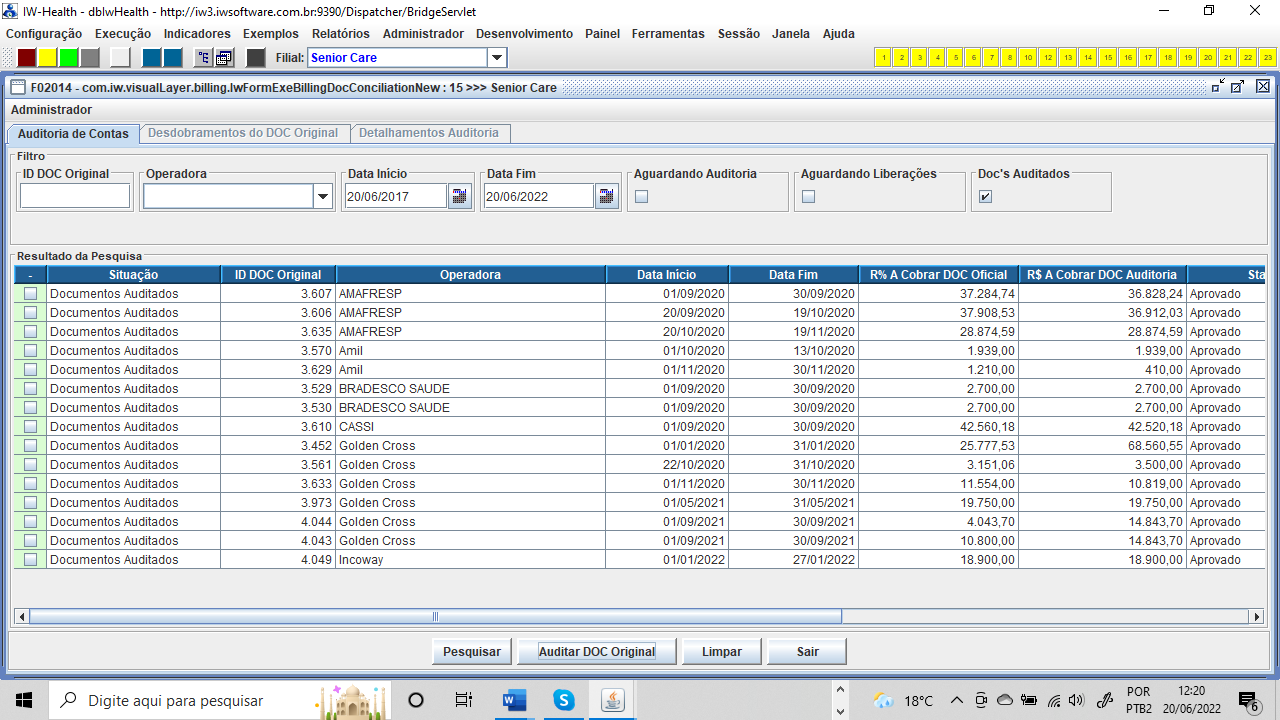
Task: Select the Auditoria de Contas tab
Action: click(73, 133)
